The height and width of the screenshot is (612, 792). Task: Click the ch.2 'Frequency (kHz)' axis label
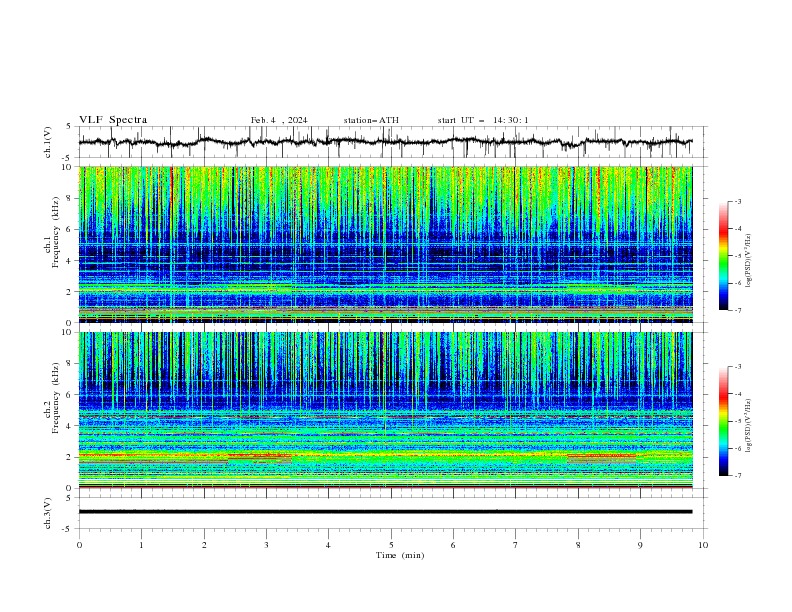coord(55,398)
